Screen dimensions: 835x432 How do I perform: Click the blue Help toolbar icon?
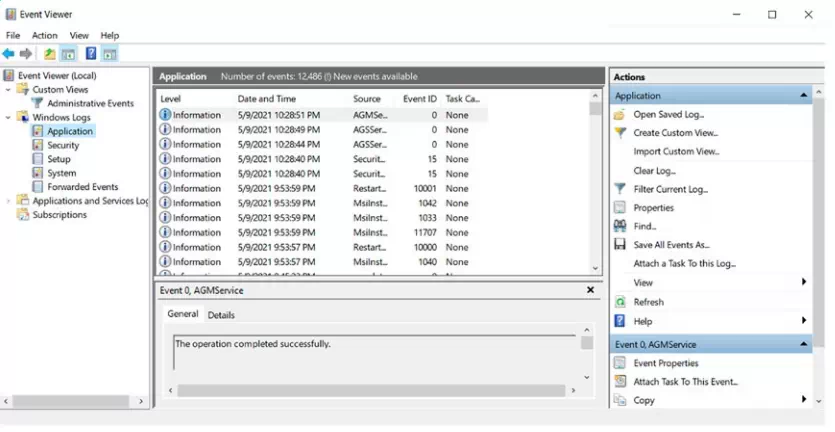coord(90,54)
